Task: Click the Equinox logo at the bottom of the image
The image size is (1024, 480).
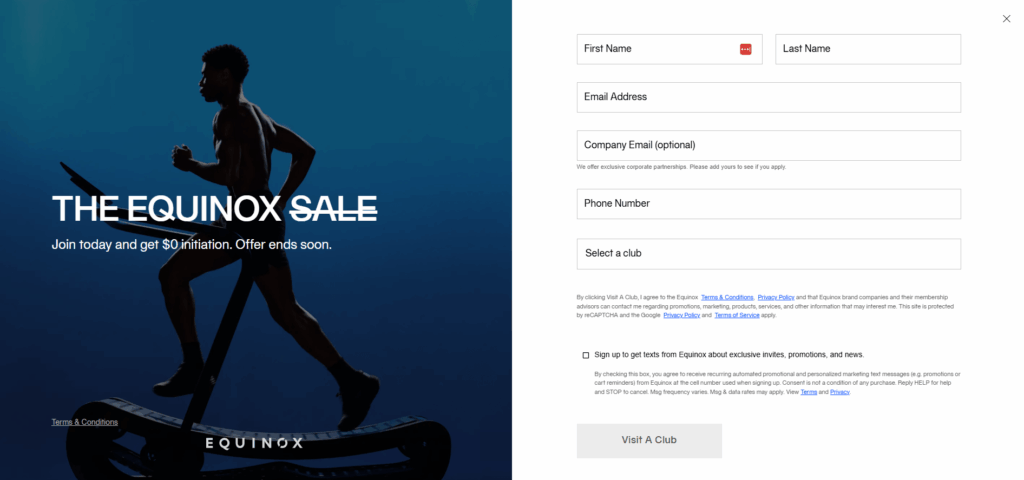Action: tap(255, 443)
